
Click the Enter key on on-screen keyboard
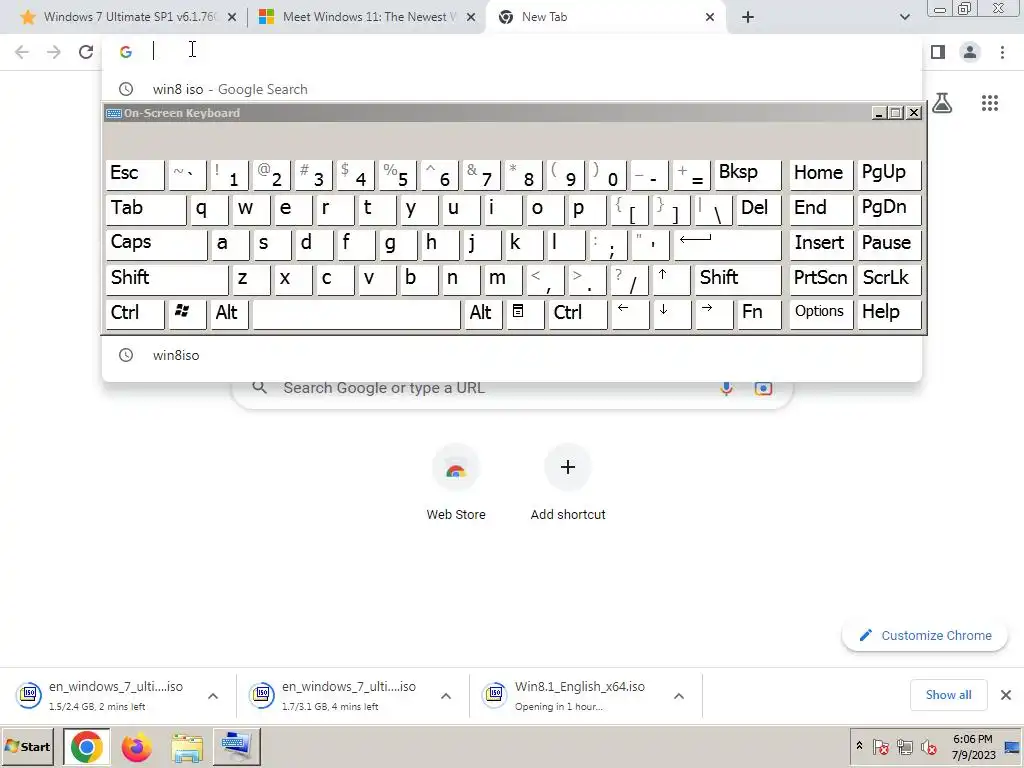[x=728, y=244]
